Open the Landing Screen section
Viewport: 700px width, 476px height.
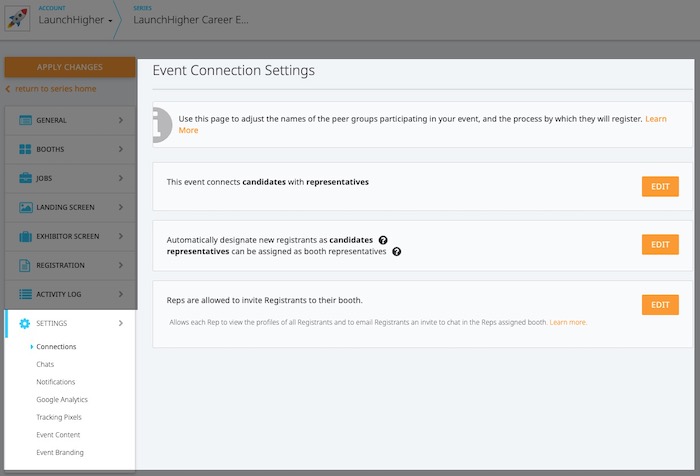click(70, 207)
